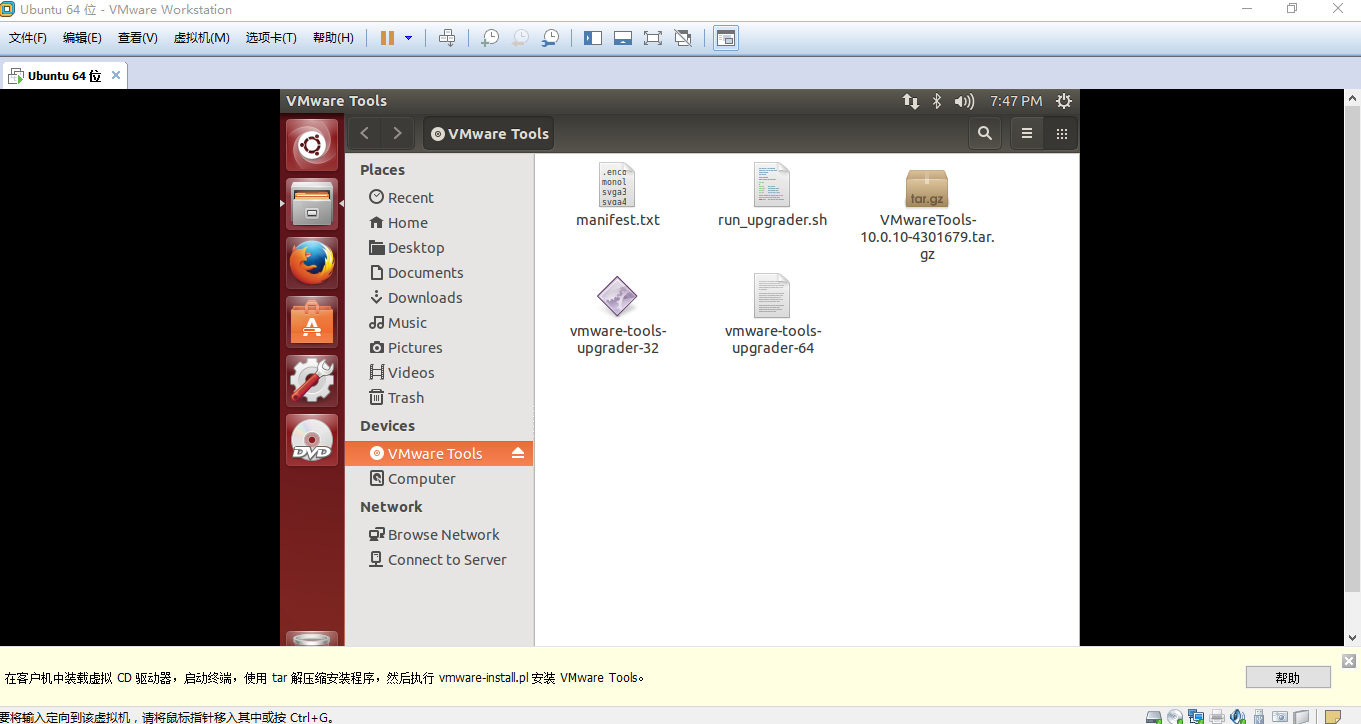Switch to icon grid view

1062,133
